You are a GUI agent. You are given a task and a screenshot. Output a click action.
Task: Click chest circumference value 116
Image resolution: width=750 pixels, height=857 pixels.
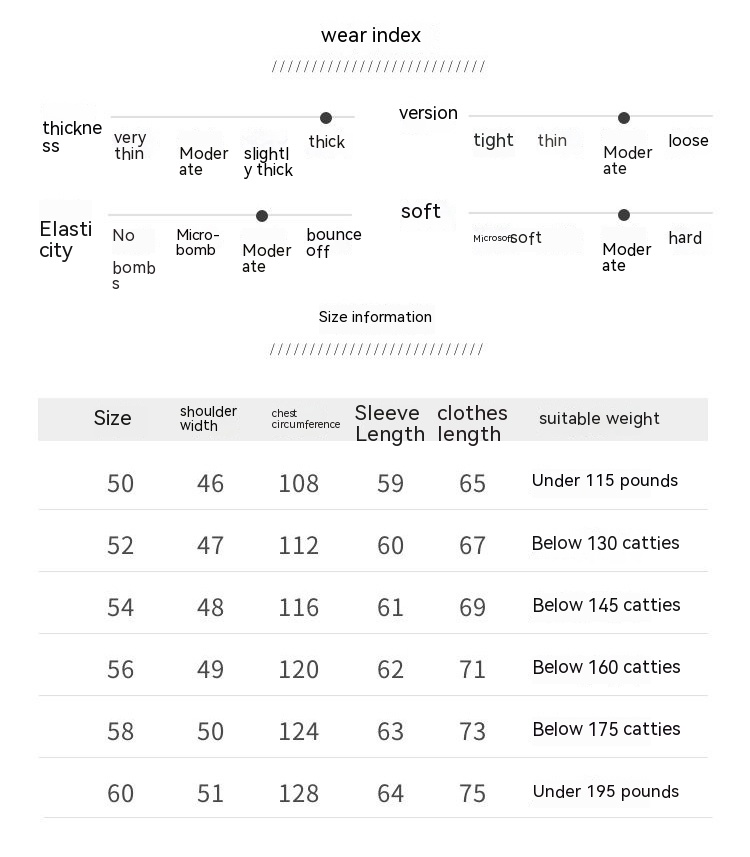[x=299, y=608]
